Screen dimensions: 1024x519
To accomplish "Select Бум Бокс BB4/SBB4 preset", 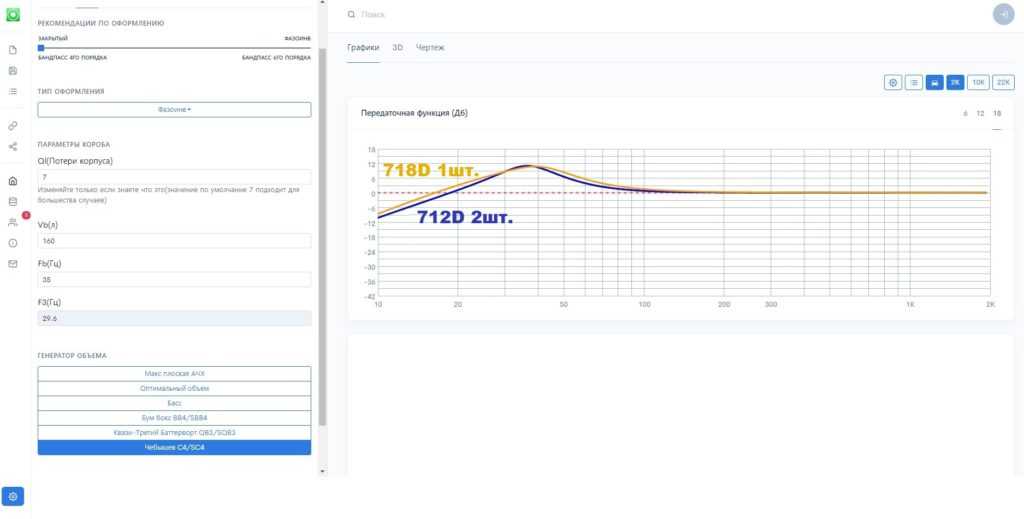I will [174, 417].
